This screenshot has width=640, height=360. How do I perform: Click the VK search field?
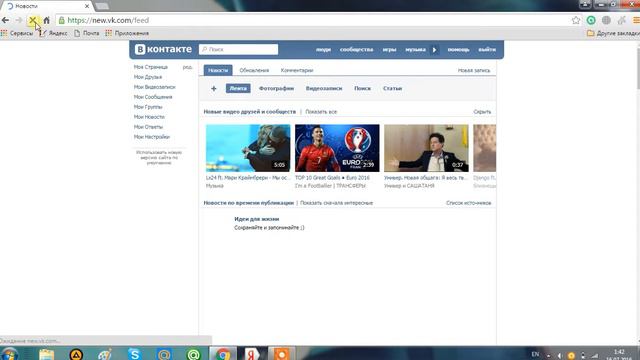tap(238, 49)
